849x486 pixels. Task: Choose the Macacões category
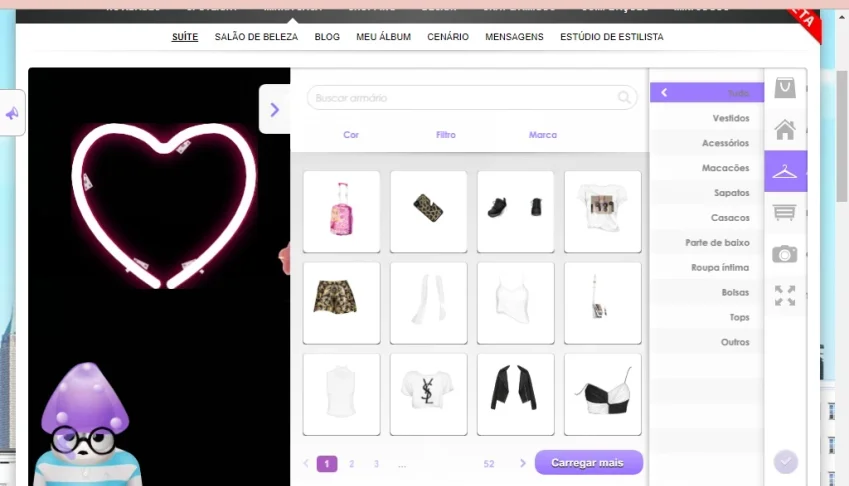[x=707, y=168]
